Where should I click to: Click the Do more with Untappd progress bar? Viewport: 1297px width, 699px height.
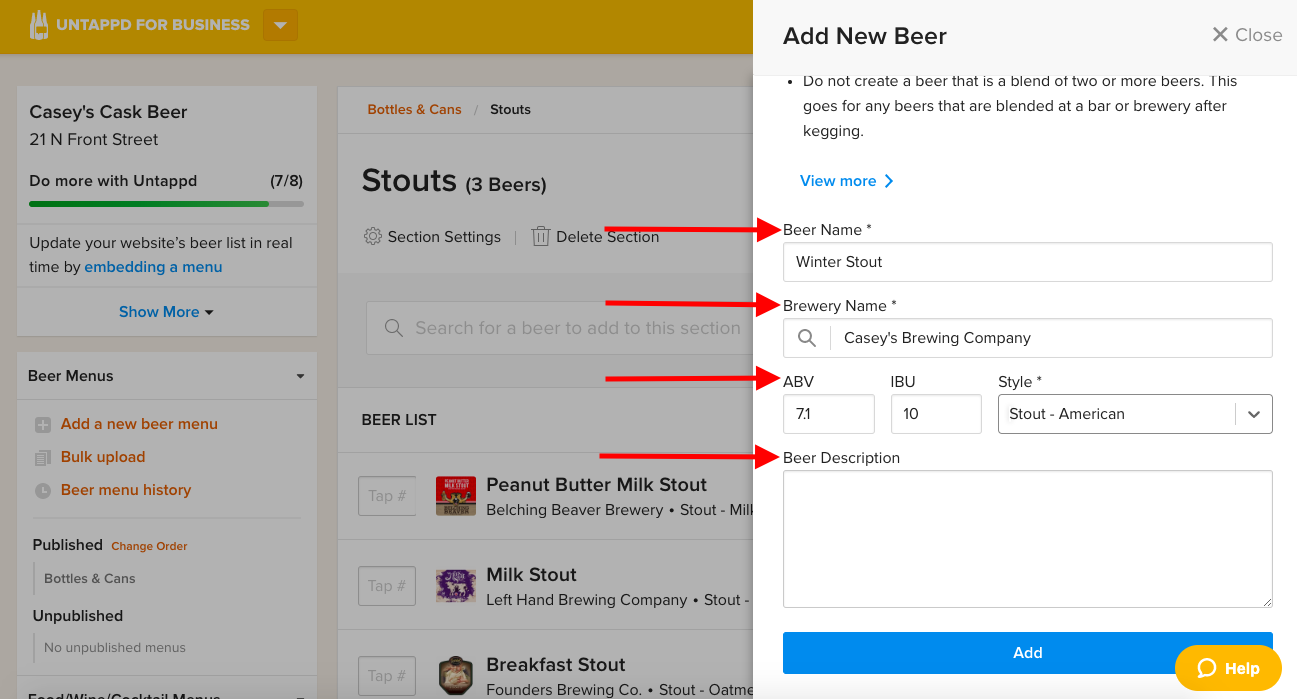[166, 204]
